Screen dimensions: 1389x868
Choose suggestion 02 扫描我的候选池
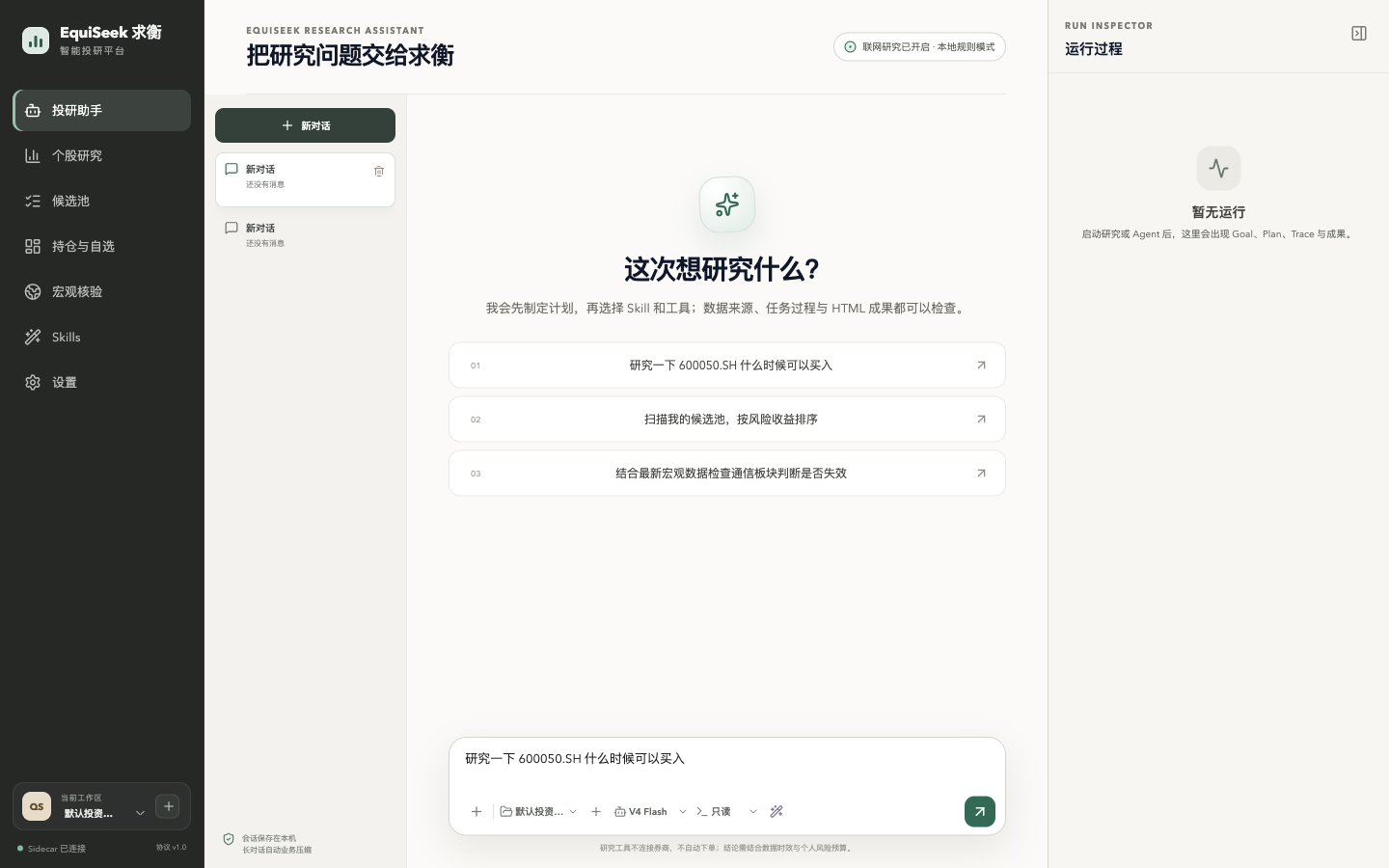pos(727,420)
